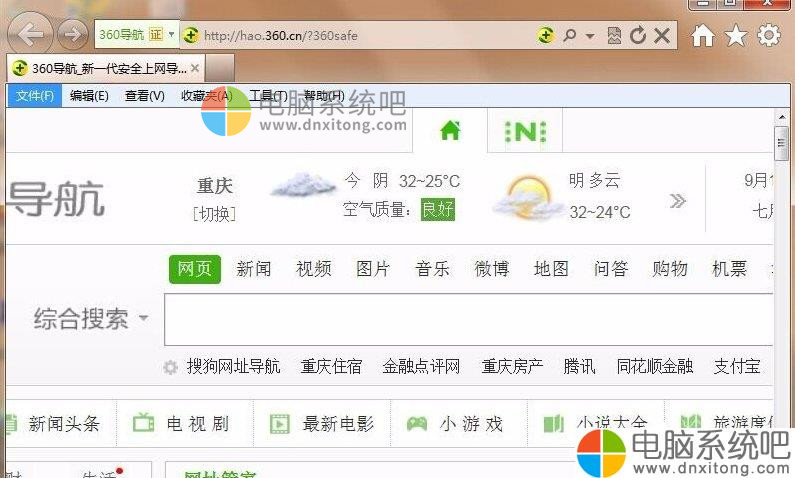The width and height of the screenshot is (795, 478).
Task: Click the vertical scrollbar thumb
Action: pos(782,144)
